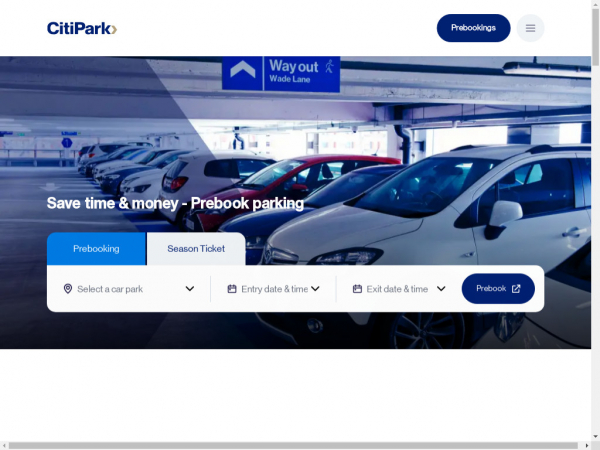
Task: Expand the Entry date & time chevron
Action: click(315, 289)
